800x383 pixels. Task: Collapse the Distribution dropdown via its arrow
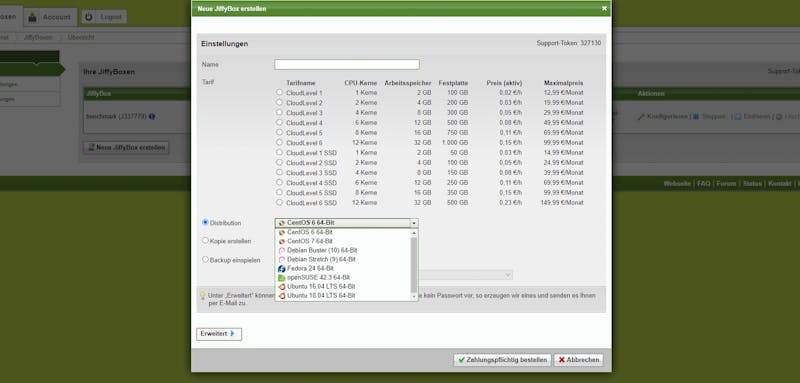(414, 223)
